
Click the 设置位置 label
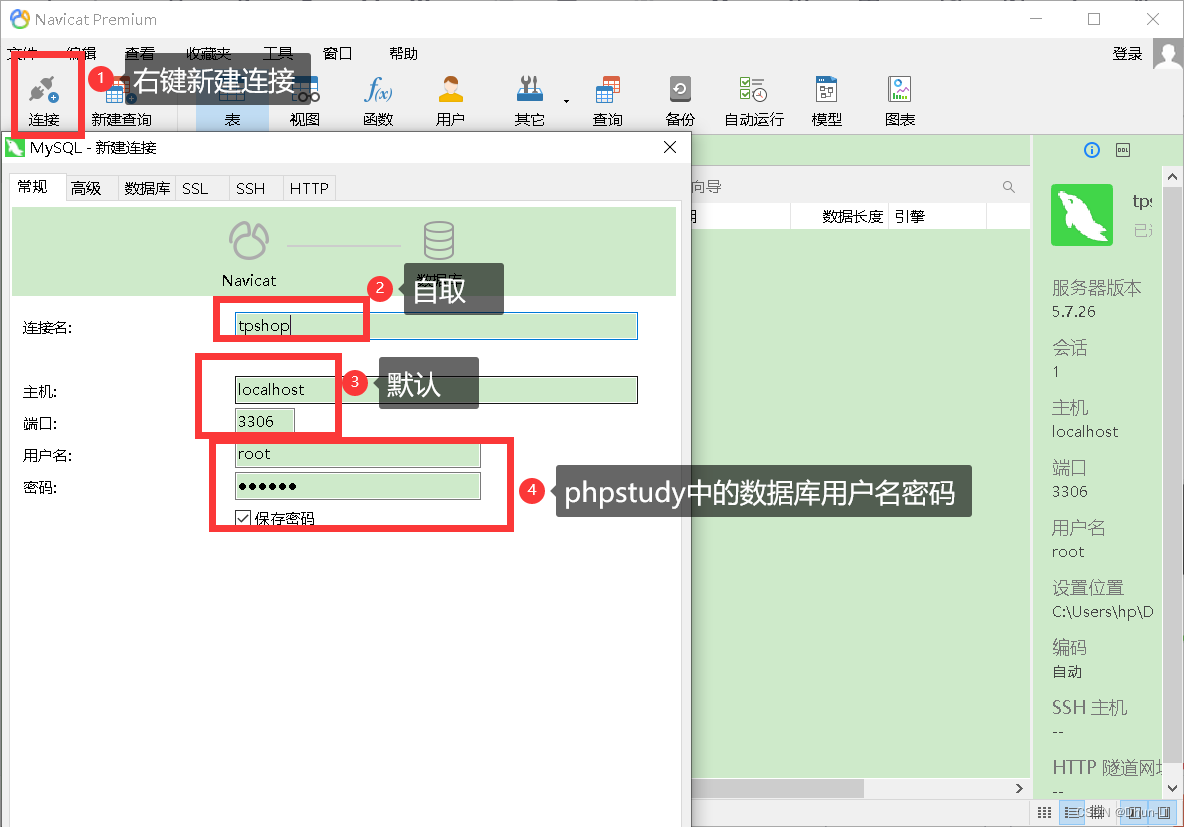1087,587
